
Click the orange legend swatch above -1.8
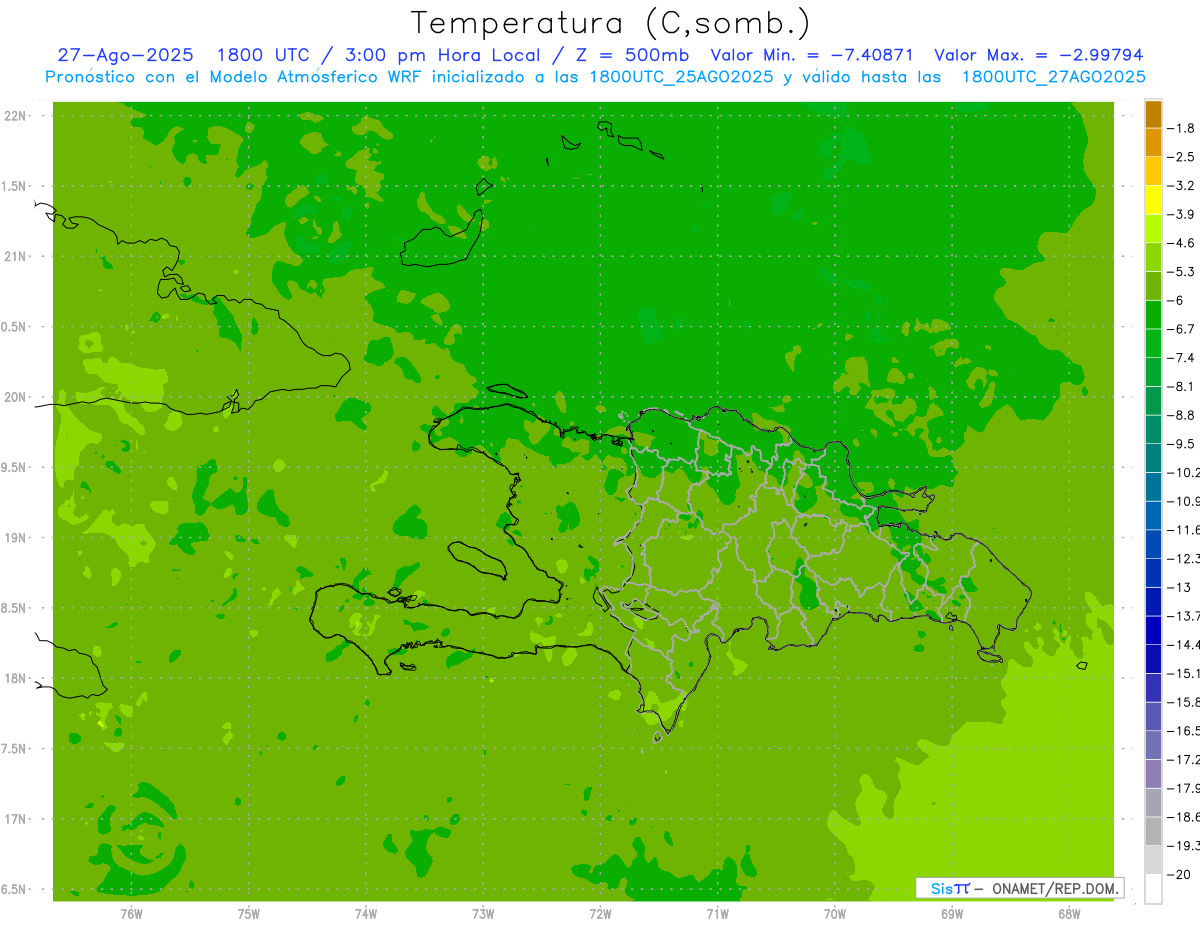(x=1153, y=114)
